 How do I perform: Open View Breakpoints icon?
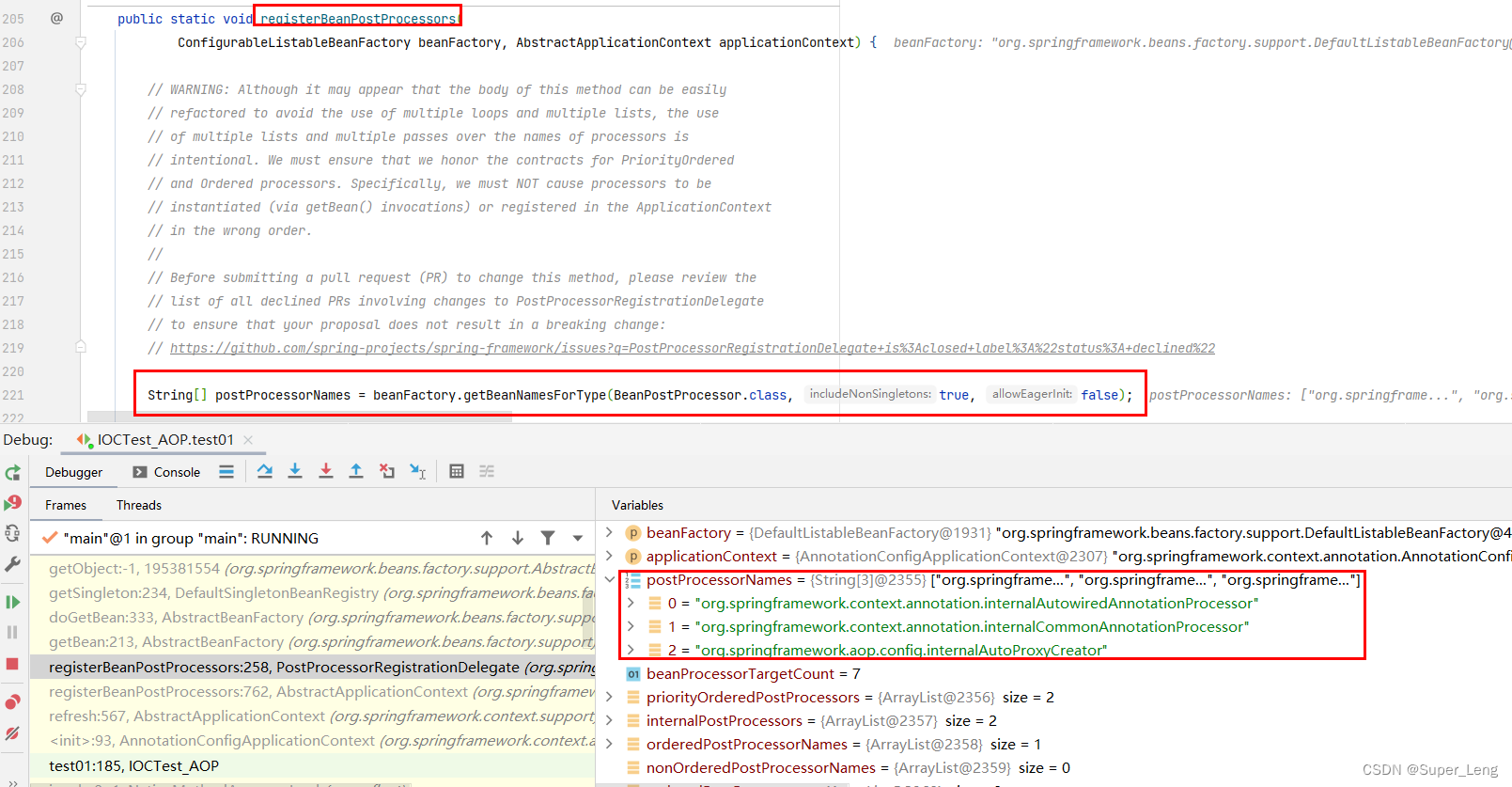12,701
